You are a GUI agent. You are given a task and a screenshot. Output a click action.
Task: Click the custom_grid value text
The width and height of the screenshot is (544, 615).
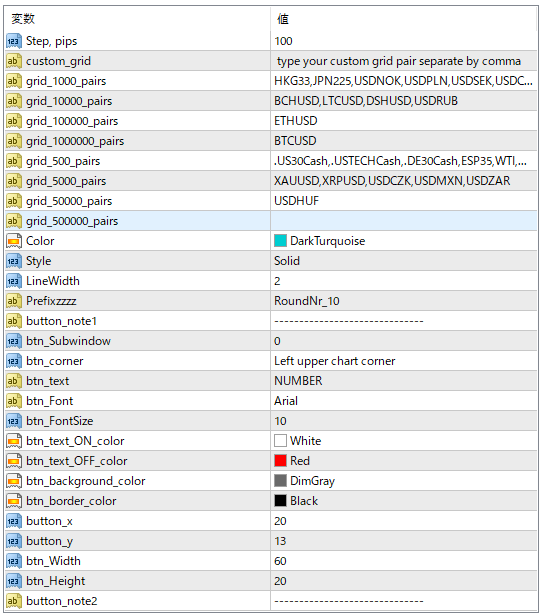tap(399, 61)
